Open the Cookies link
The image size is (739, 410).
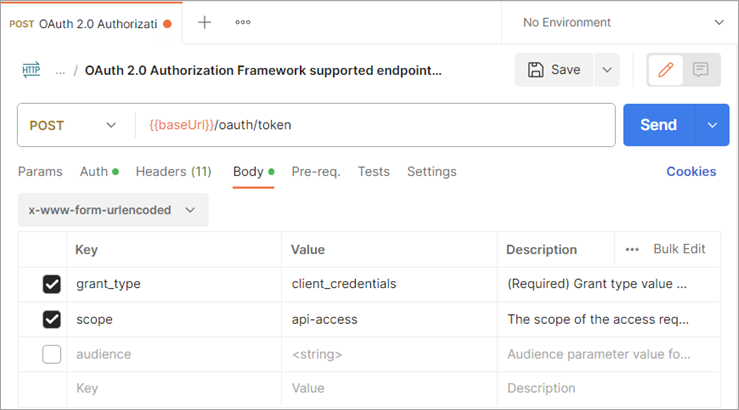[691, 172]
